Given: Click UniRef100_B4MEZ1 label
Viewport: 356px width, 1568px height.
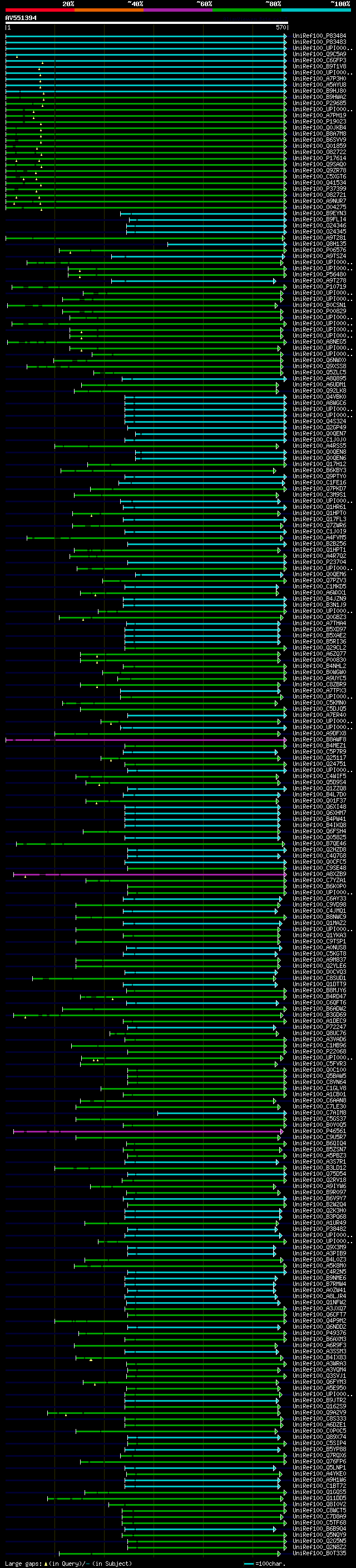Looking at the screenshot, I should click(319, 746).
